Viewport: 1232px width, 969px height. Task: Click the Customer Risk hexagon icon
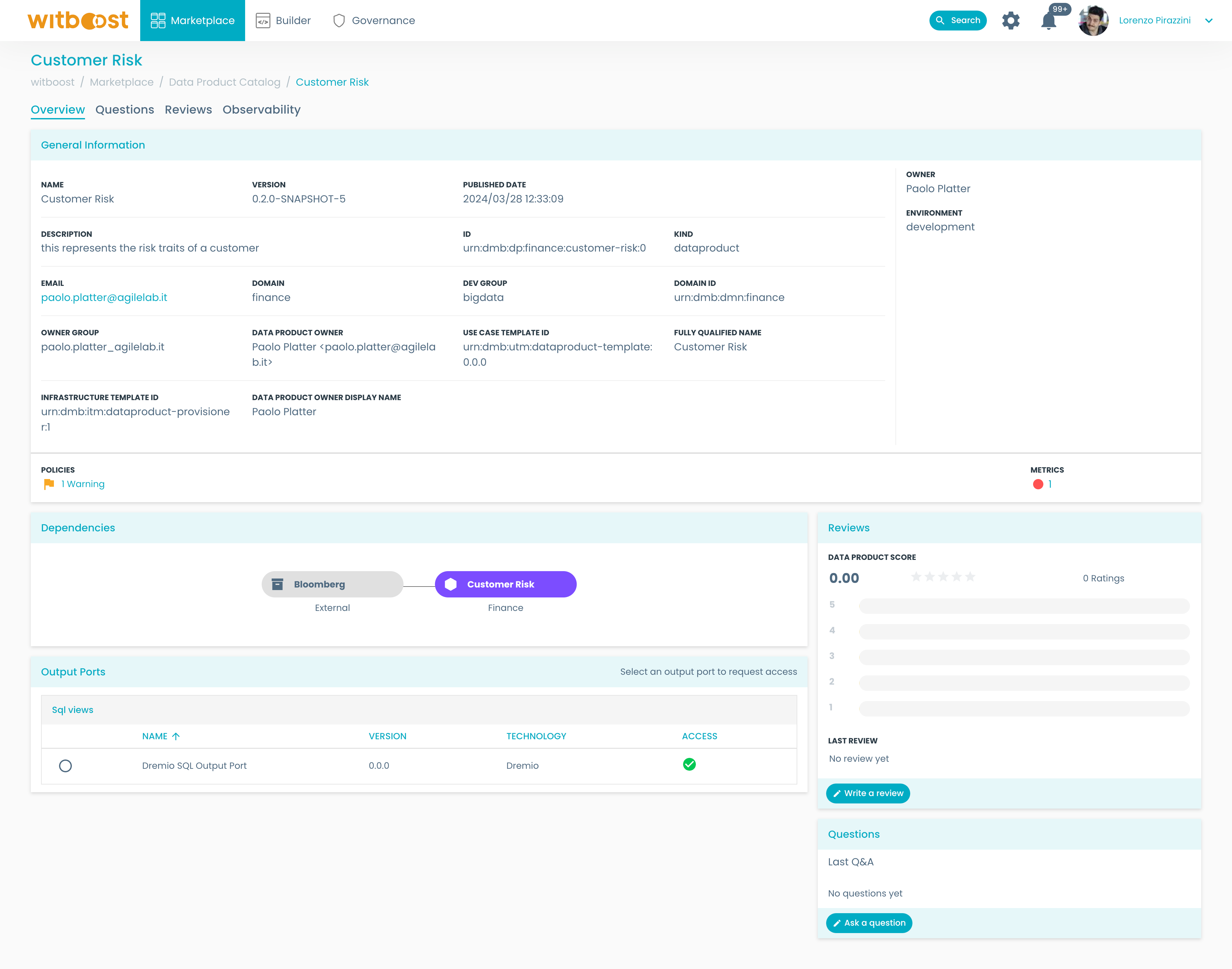pos(450,584)
